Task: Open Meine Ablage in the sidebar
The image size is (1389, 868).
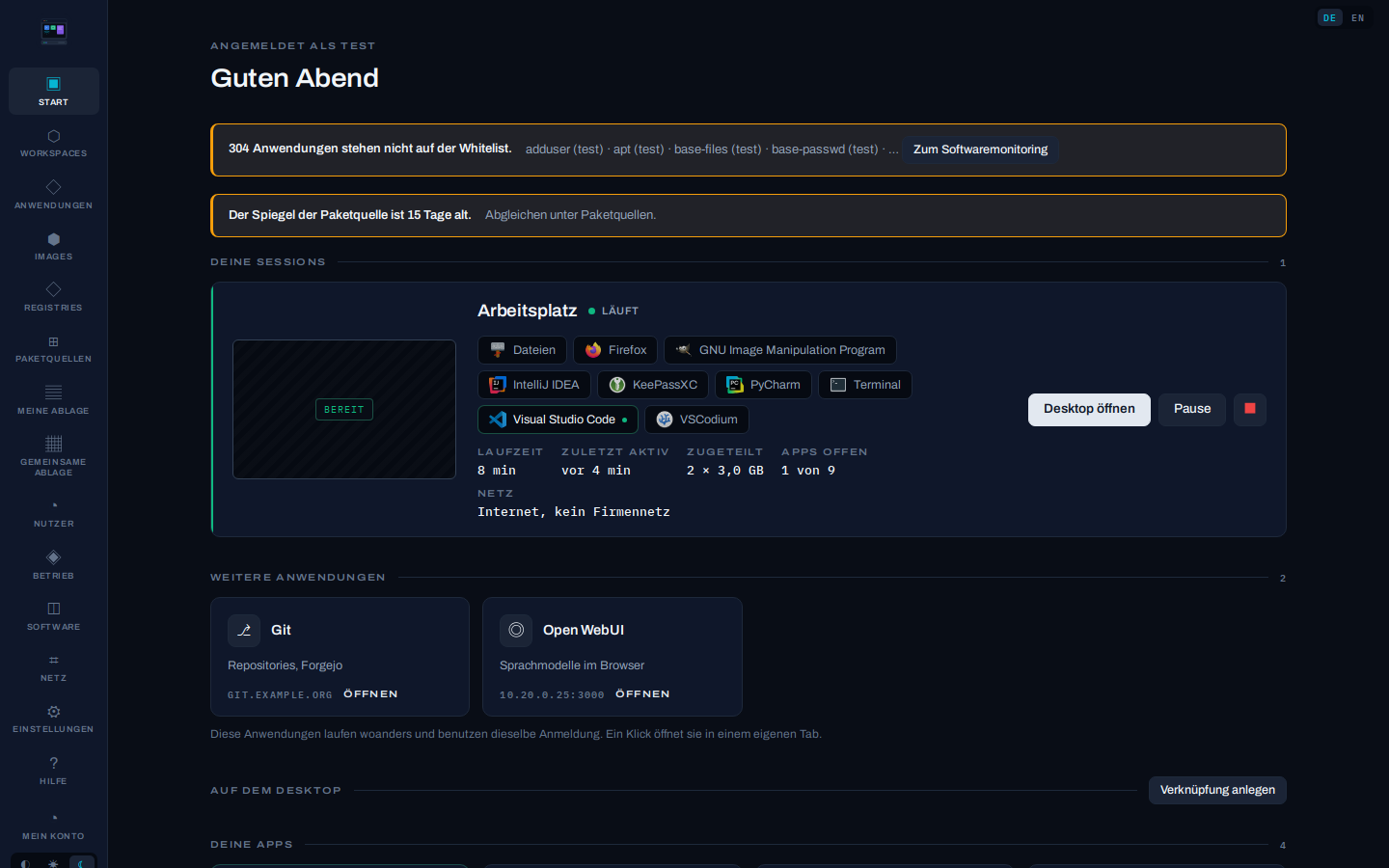Action: 54,400
